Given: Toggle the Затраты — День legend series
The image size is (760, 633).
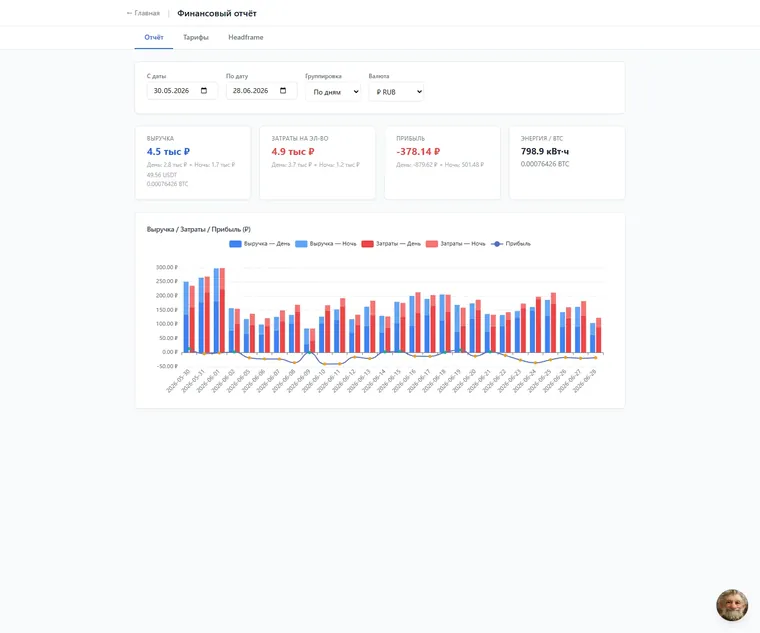Looking at the screenshot, I should (391, 244).
